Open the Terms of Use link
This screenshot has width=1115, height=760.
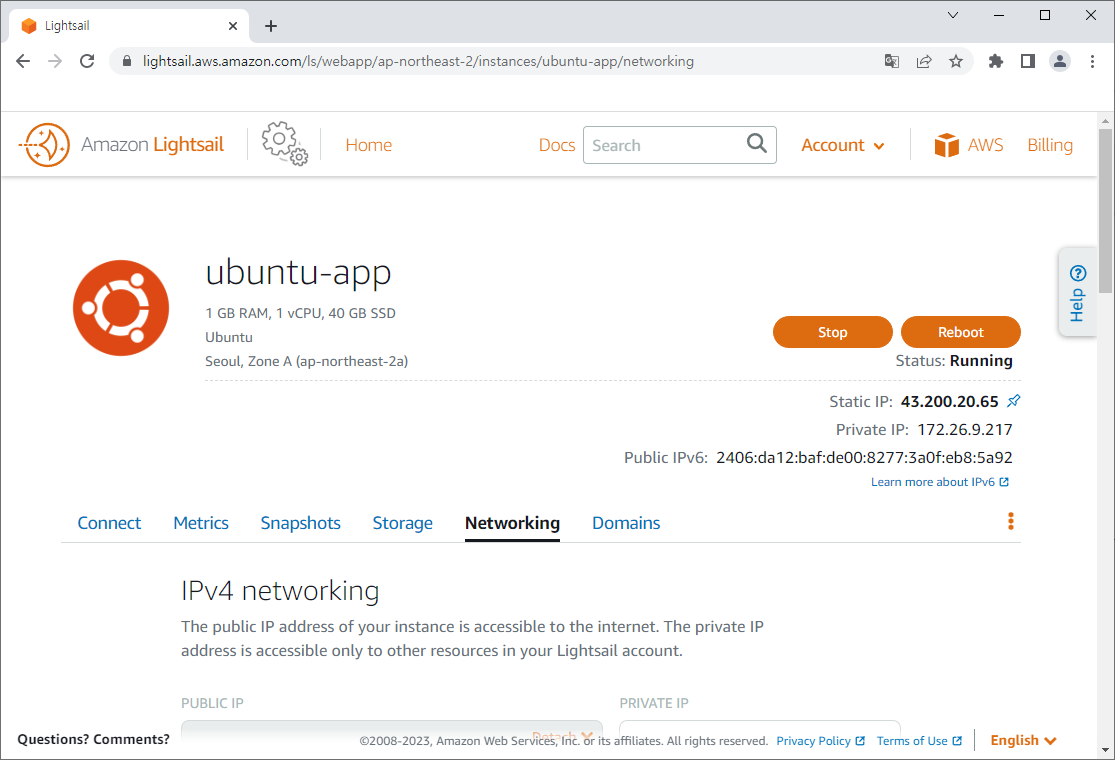point(919,741)
